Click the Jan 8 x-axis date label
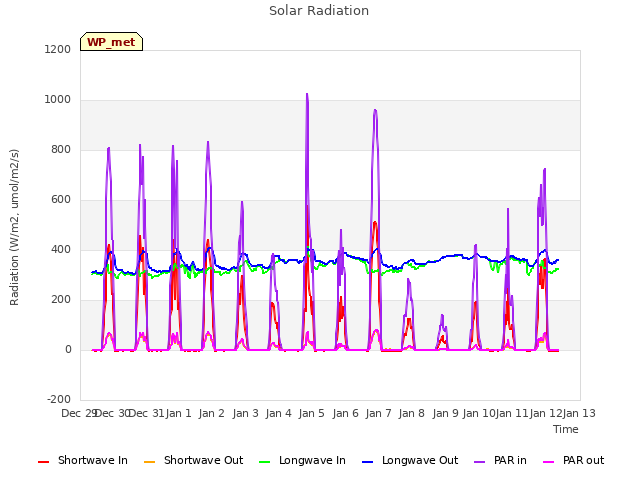Image resolution: width=640 pixels, height=480 pixels. (411, 413)
